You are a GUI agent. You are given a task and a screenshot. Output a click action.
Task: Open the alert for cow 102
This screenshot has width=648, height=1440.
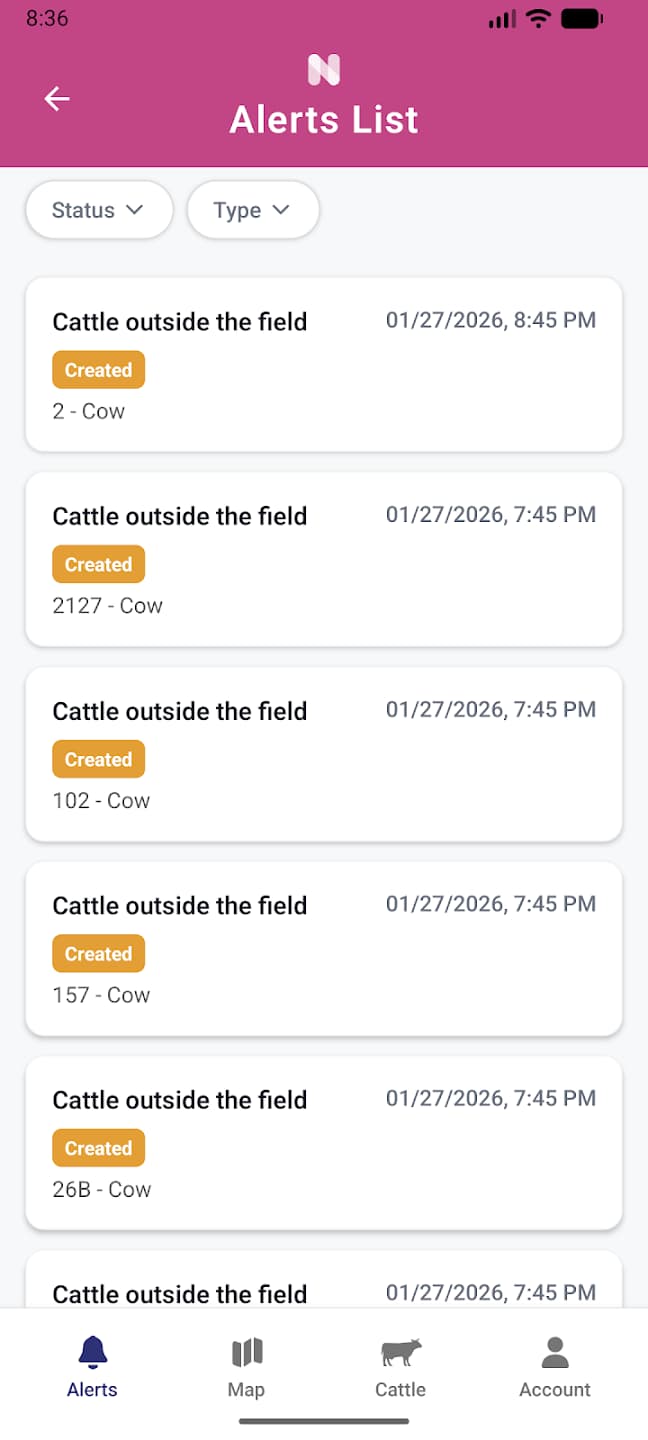point(323,754)
